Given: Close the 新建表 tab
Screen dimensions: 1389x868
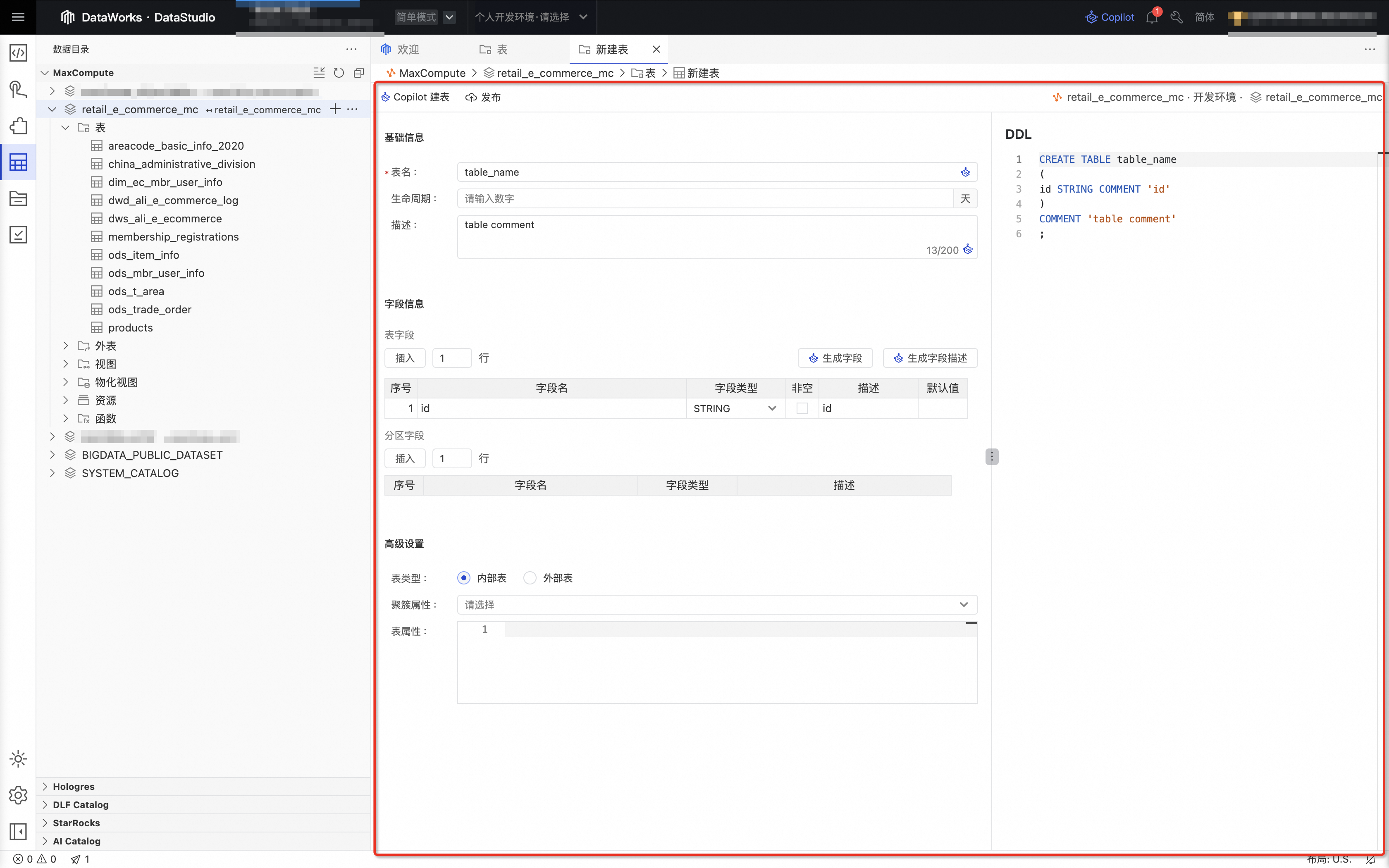Looking at the screenshot, I should pos(656,49).
